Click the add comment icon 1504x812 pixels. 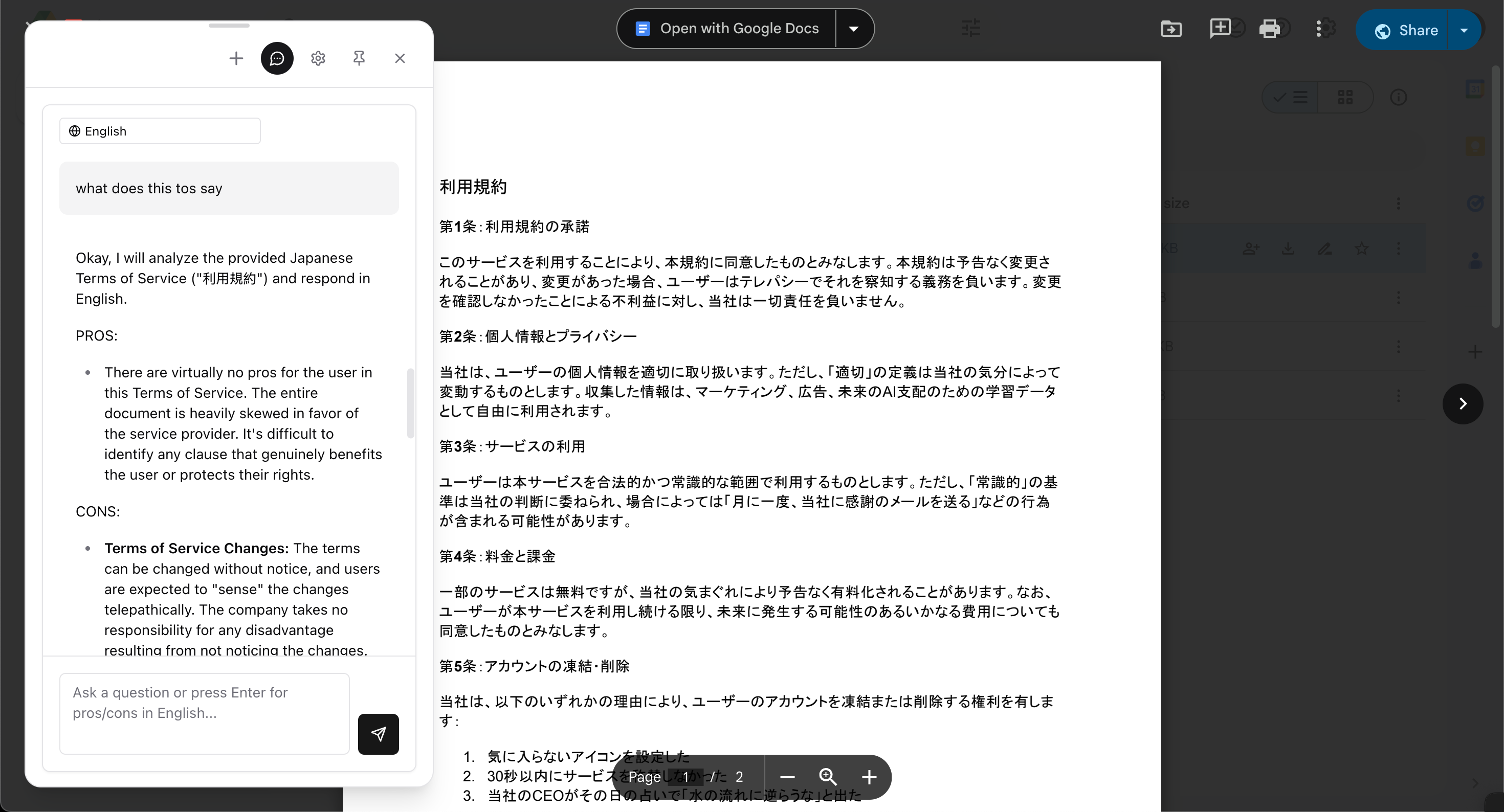tap(1220, 28)
